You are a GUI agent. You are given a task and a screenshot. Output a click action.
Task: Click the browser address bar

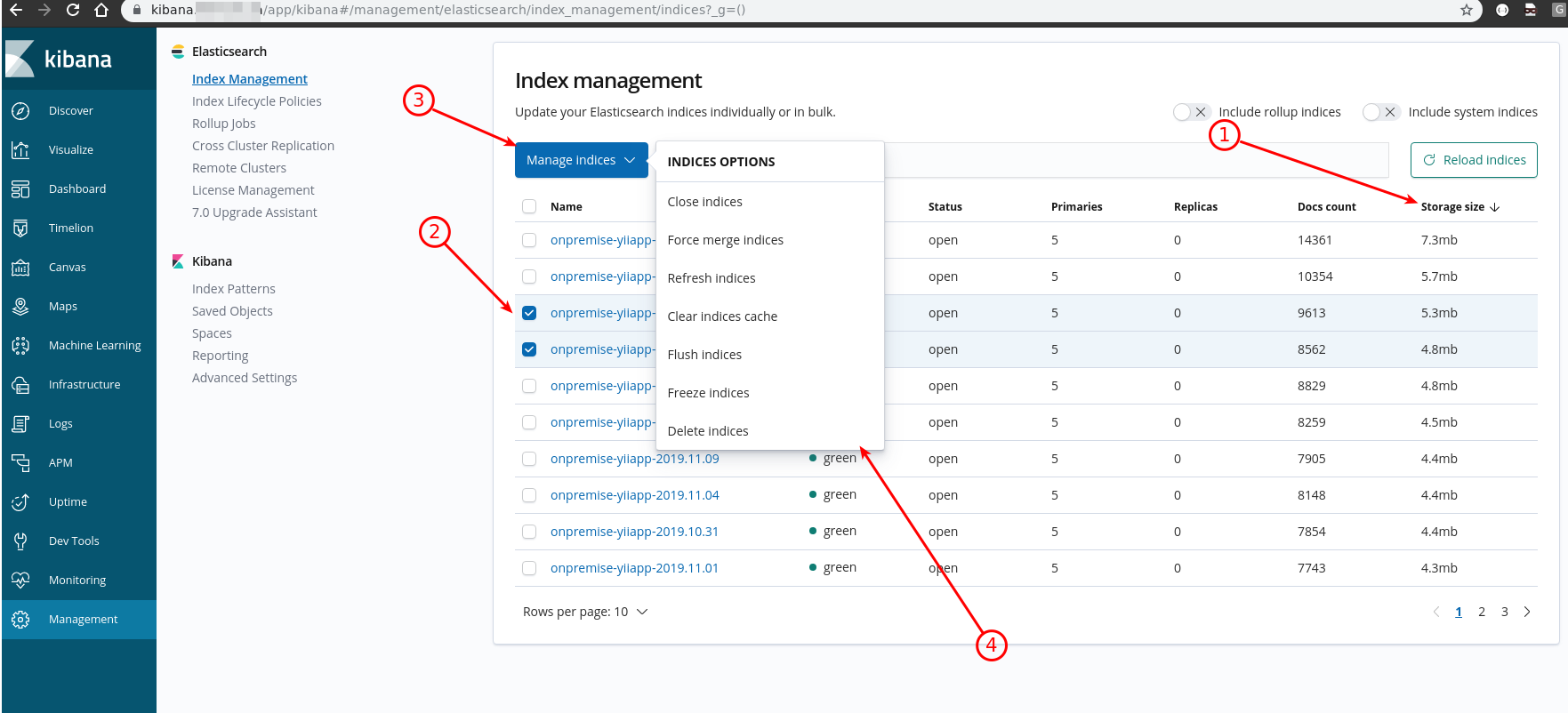point(800,10)
